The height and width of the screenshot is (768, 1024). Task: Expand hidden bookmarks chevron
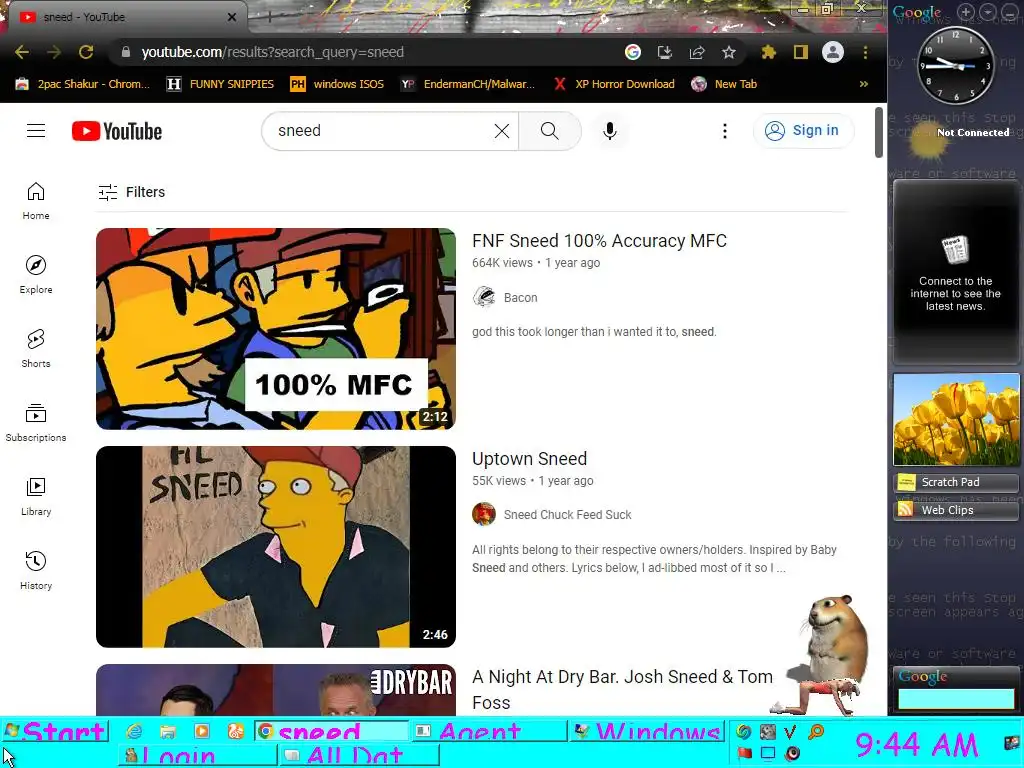pyautogui.click(x=863, y=84)
